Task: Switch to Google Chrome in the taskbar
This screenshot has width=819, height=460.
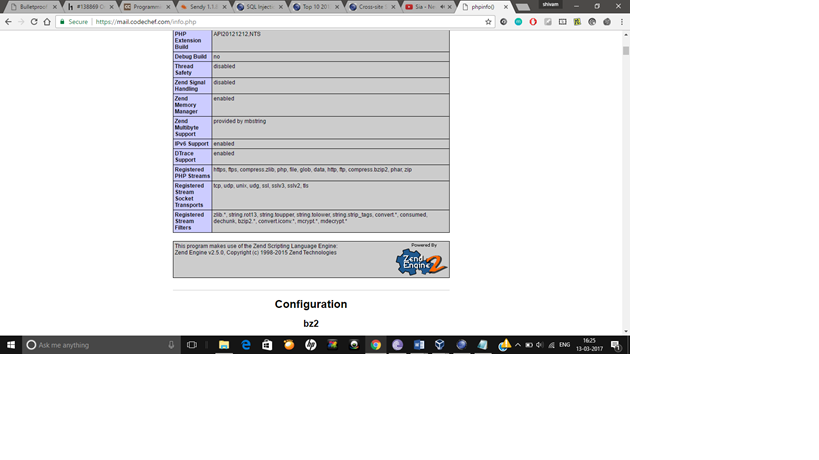Action: (x=376, y=345)
